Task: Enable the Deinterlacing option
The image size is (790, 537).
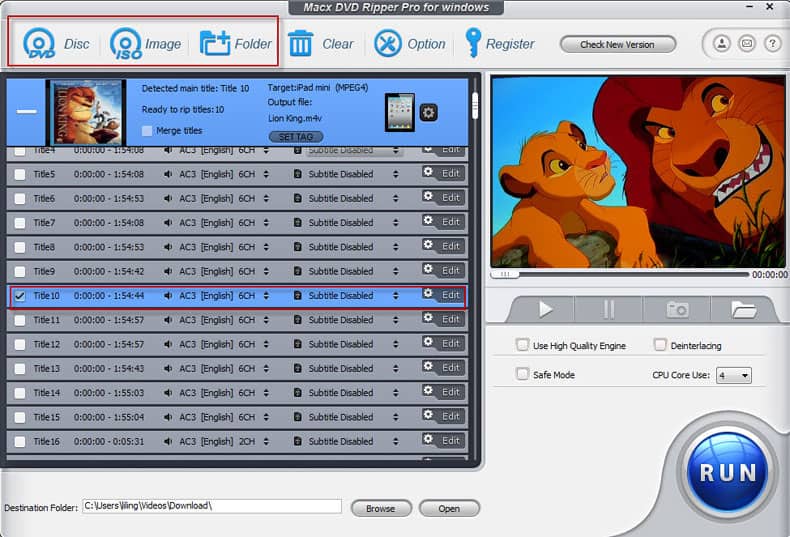Action: pyautogui.click(x=660, y=345)
